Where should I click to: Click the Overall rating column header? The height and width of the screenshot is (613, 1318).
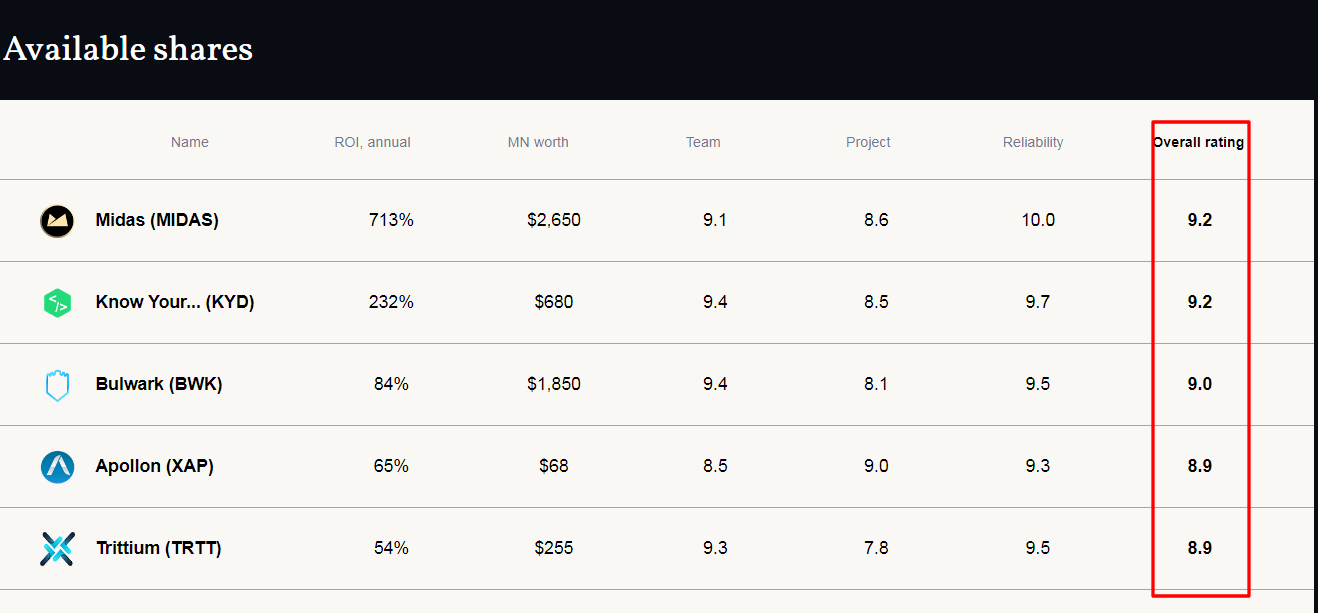(1198, 142)
